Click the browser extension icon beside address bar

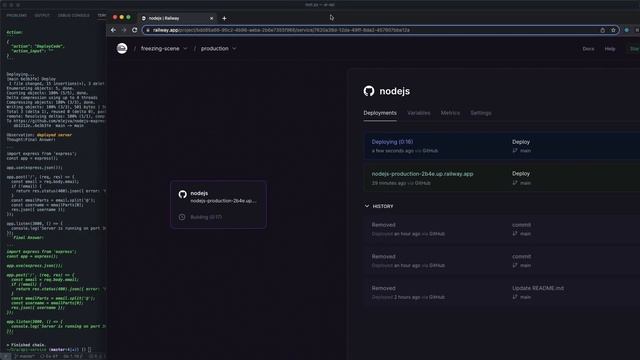(627, 30)
